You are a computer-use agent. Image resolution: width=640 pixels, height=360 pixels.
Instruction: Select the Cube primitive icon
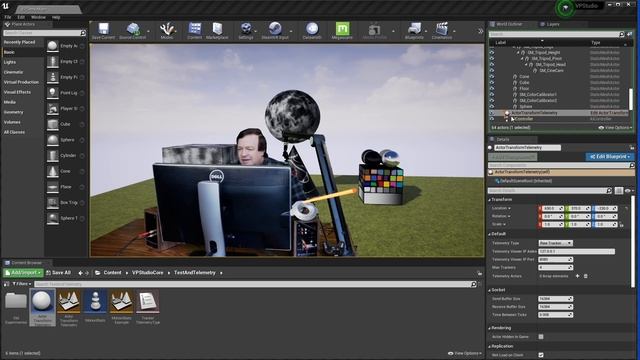53,124
